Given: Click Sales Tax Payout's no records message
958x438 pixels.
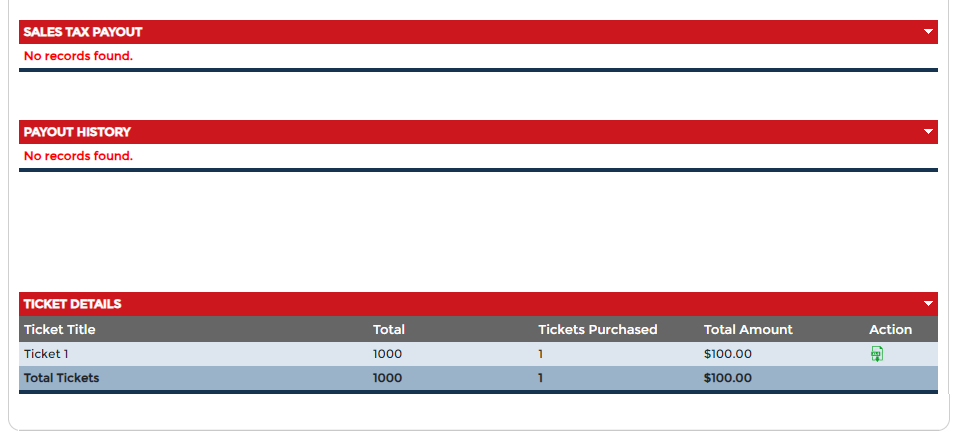Looking at the screenshot, I should 78,56.
